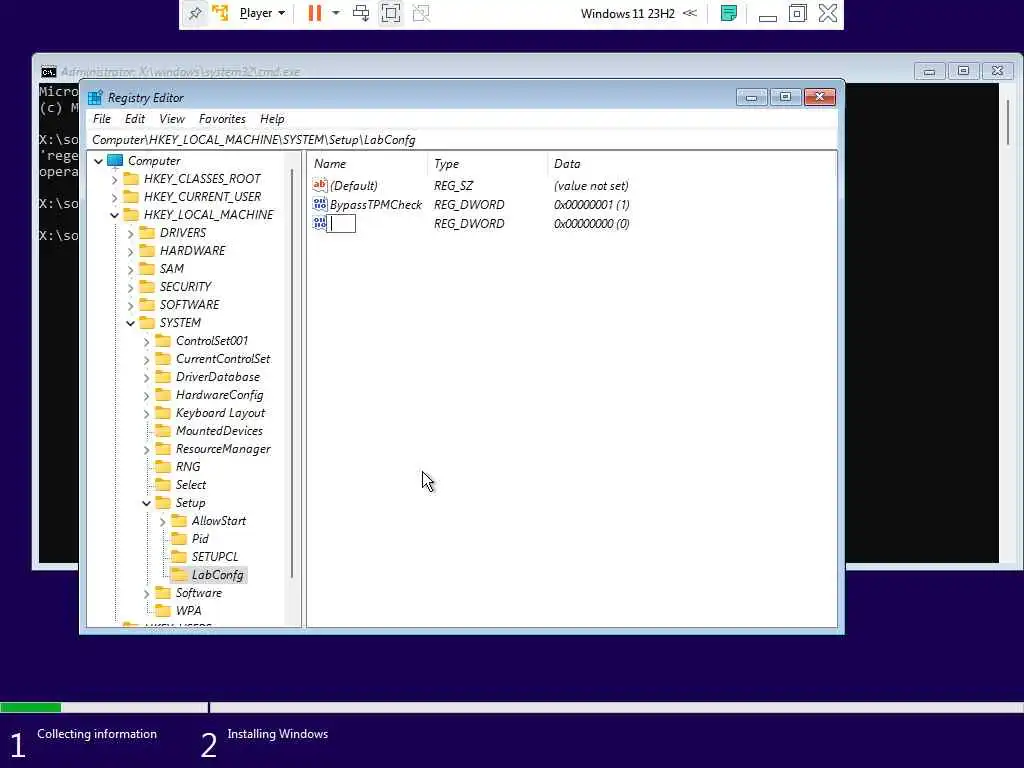
Task: Send Ctrl+Alt+Del to virtual machine
Action: pyautogui.click(x=360, y=13)
